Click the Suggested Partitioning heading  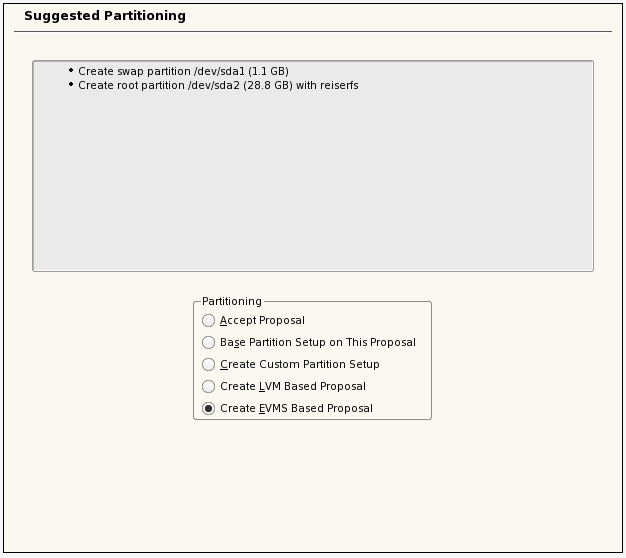[x=104, y=17]
